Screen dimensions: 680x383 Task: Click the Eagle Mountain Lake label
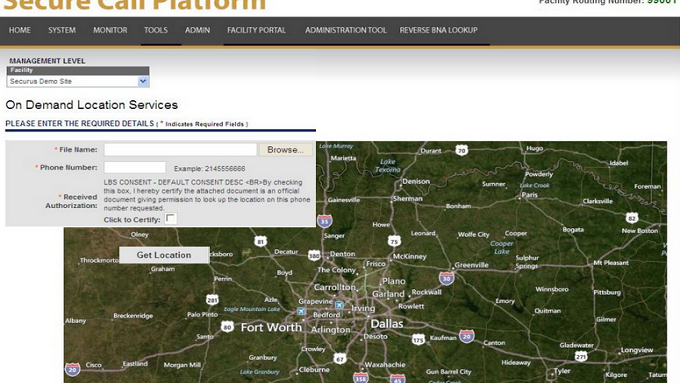252,309
